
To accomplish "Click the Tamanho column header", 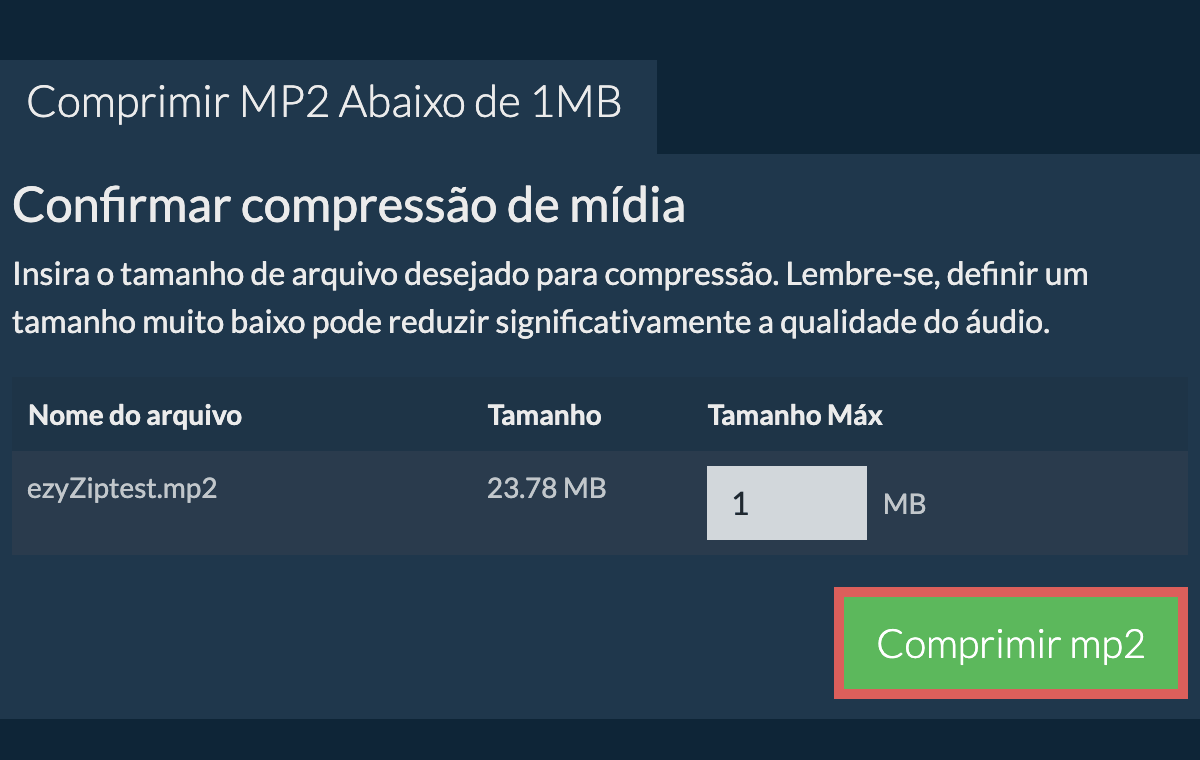I will [544, 415].
